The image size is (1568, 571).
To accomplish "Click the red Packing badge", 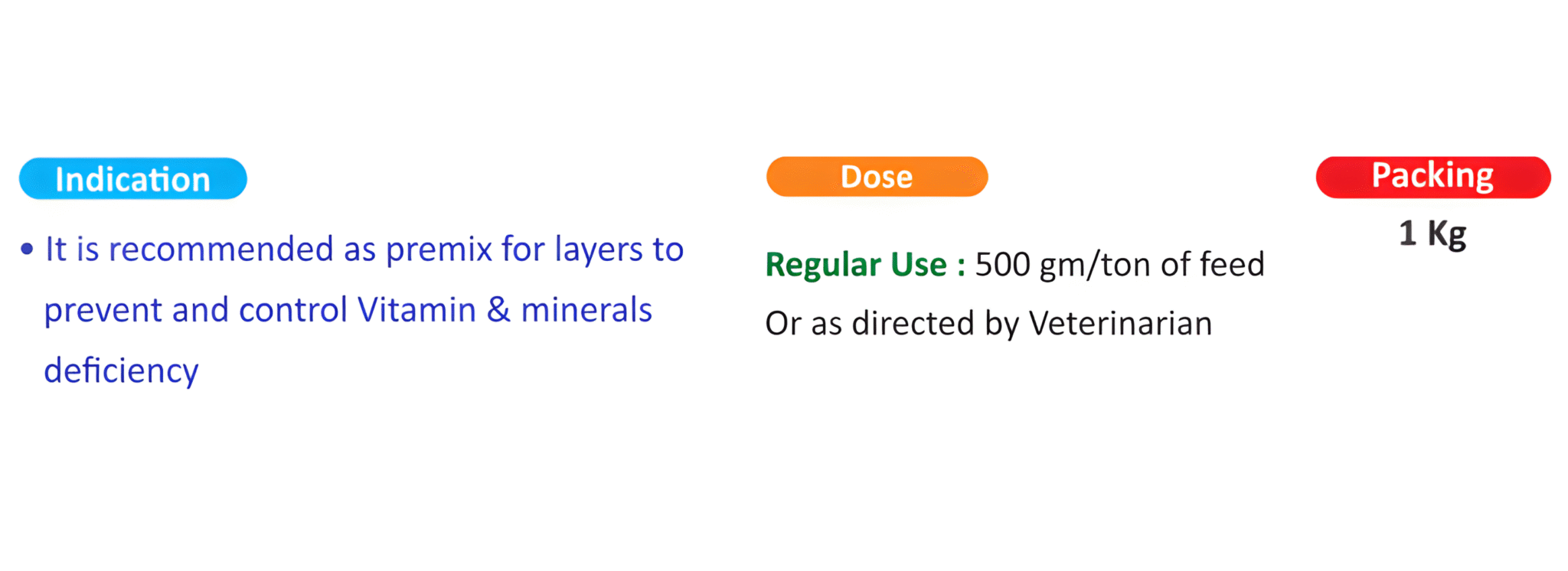I will coord(1432,177).
